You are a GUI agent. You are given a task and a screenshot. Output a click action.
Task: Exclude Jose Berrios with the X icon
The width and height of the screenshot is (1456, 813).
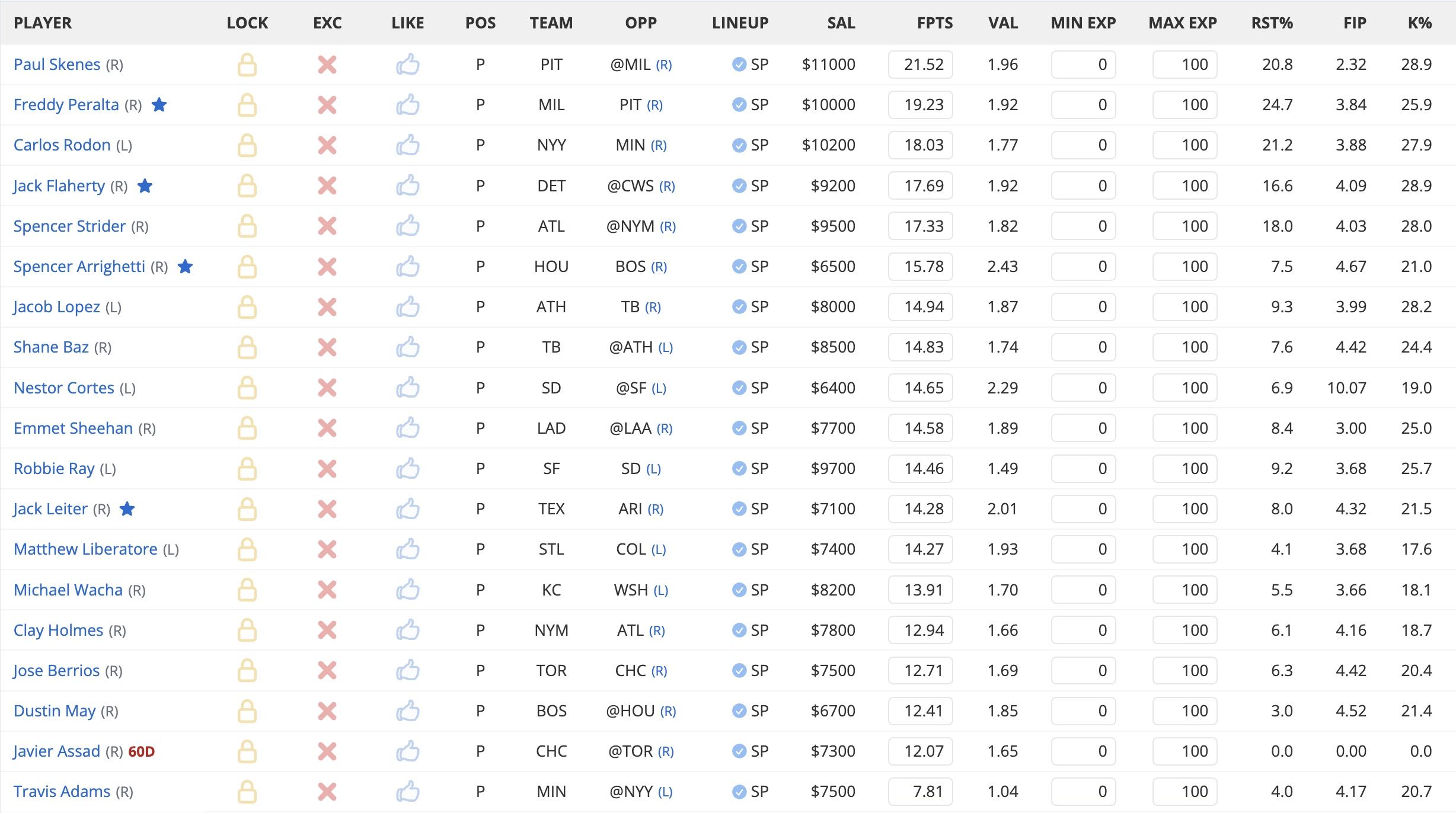pos(327,671)
